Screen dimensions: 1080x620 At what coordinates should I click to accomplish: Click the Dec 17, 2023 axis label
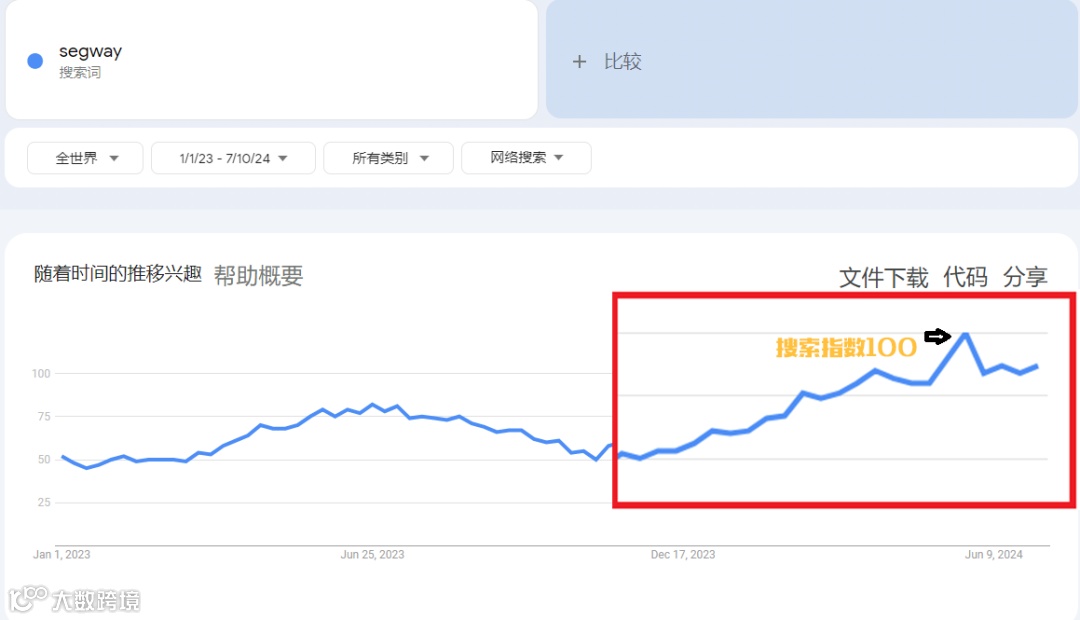(683, 555)
